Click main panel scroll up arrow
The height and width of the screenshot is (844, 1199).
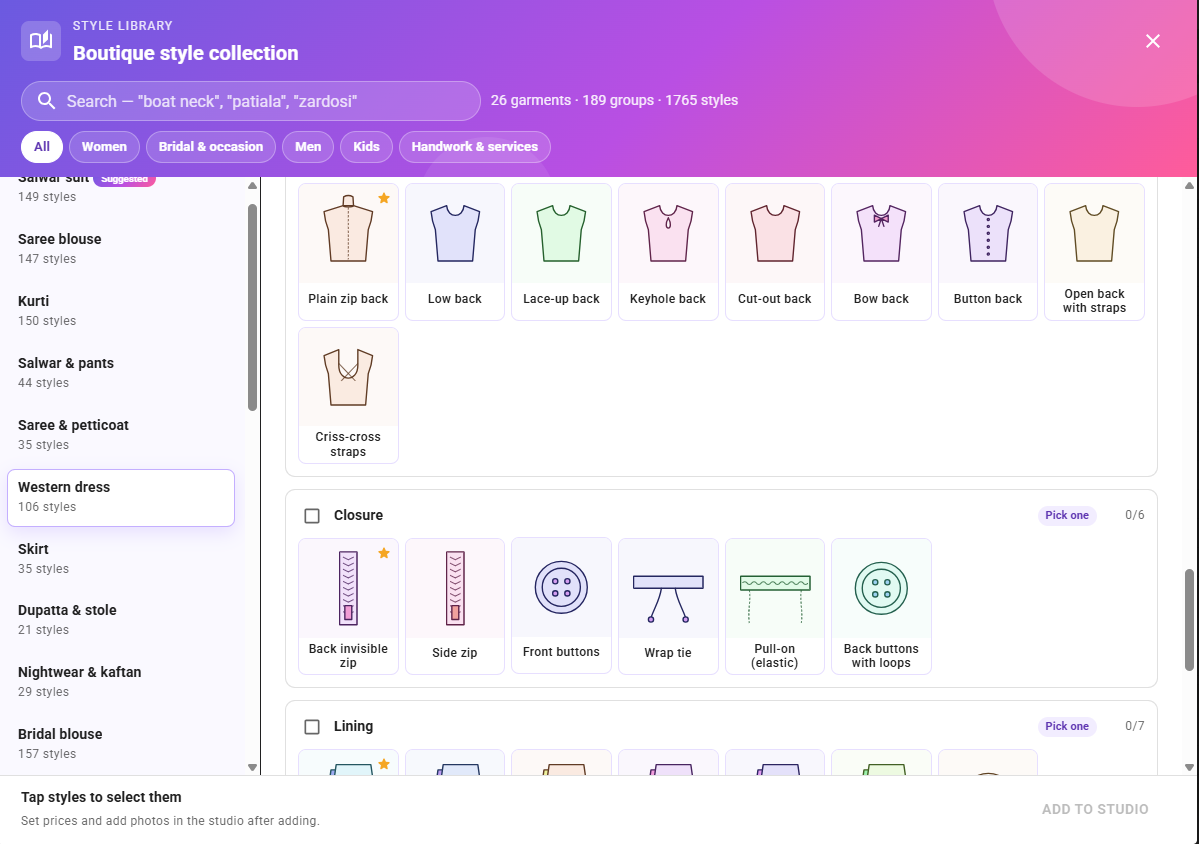[1189, 186]
